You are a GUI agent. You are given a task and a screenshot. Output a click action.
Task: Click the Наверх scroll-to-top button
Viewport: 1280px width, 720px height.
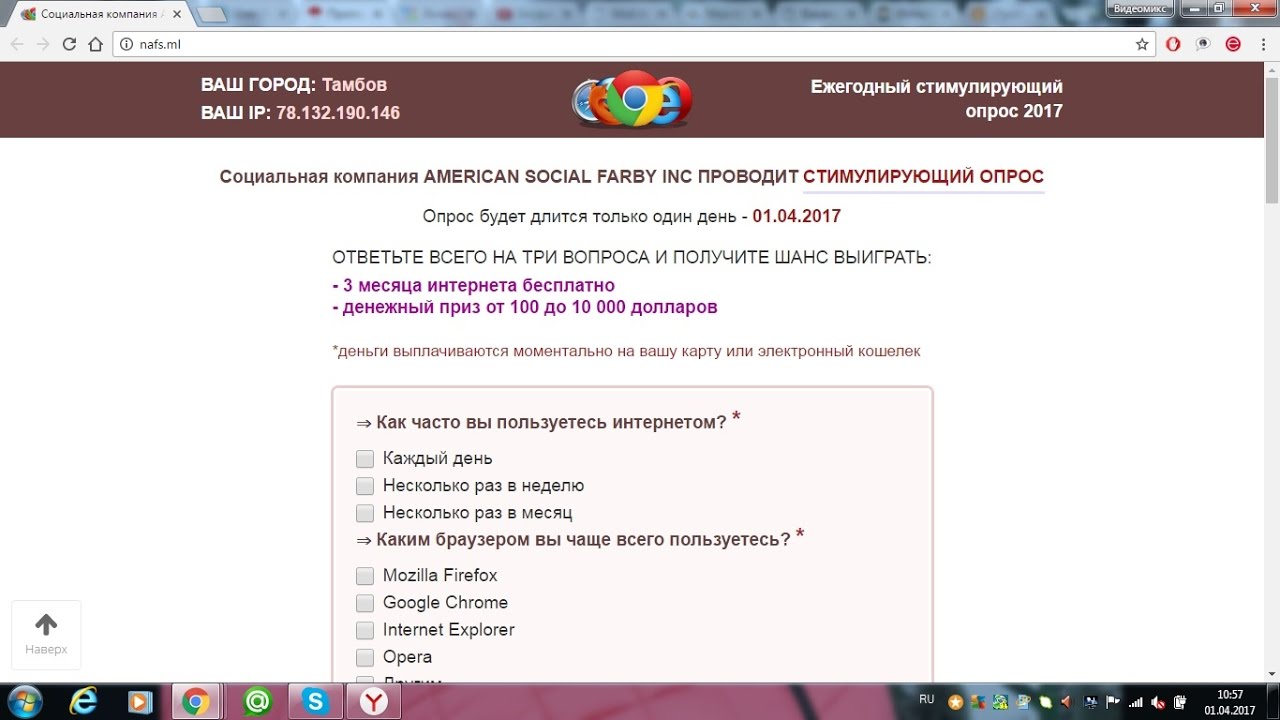[46, 635]
